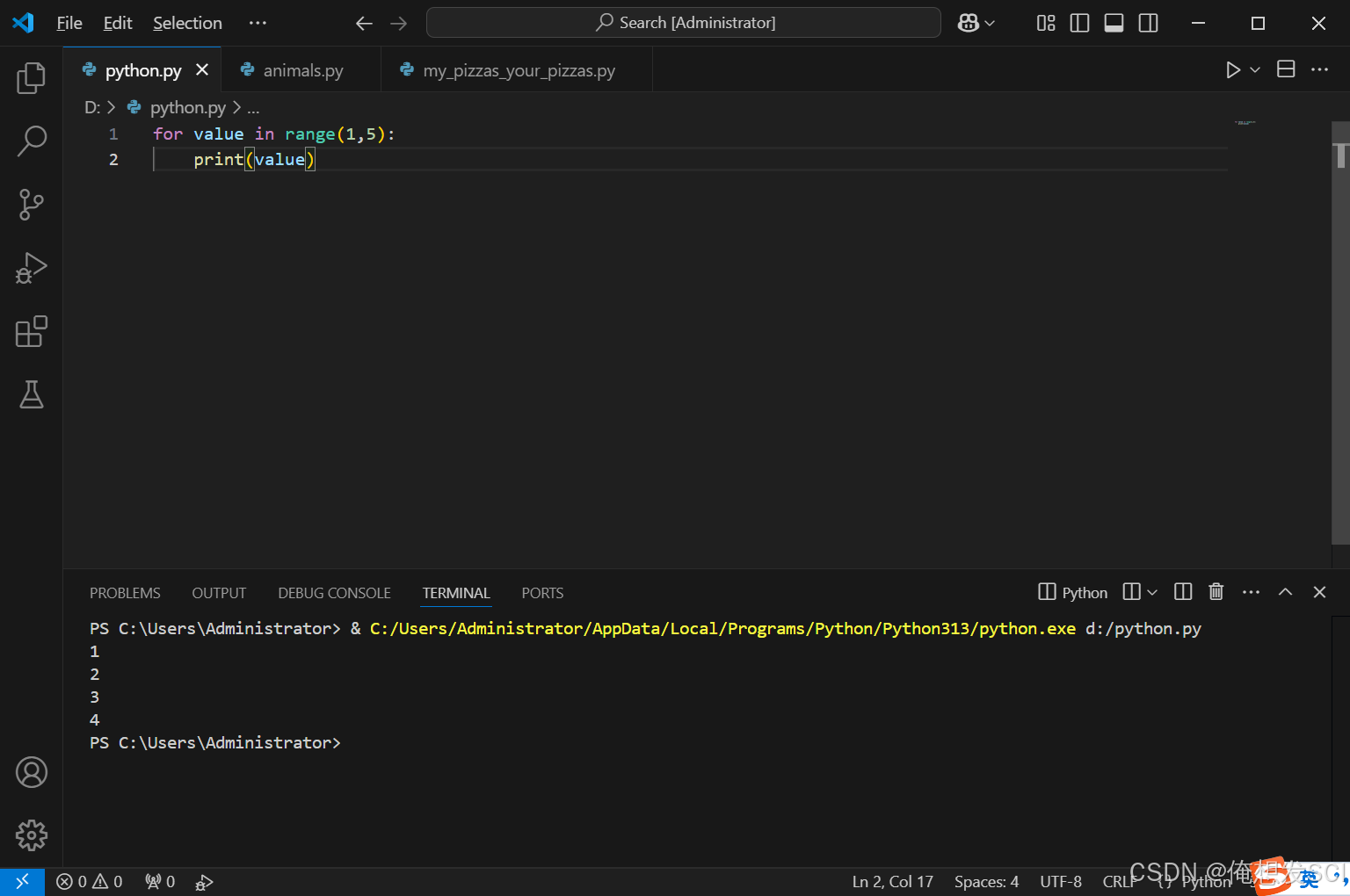Open the Extensions view
This screenshot has height=896, width=1350.
32,331
